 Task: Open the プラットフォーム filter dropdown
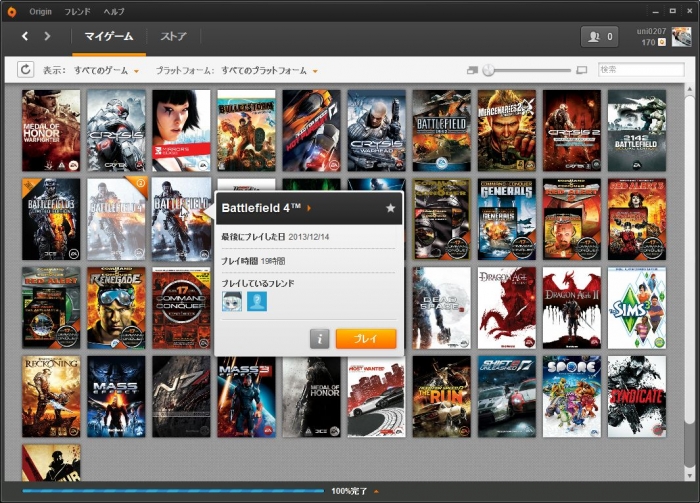tap(270, 71)
